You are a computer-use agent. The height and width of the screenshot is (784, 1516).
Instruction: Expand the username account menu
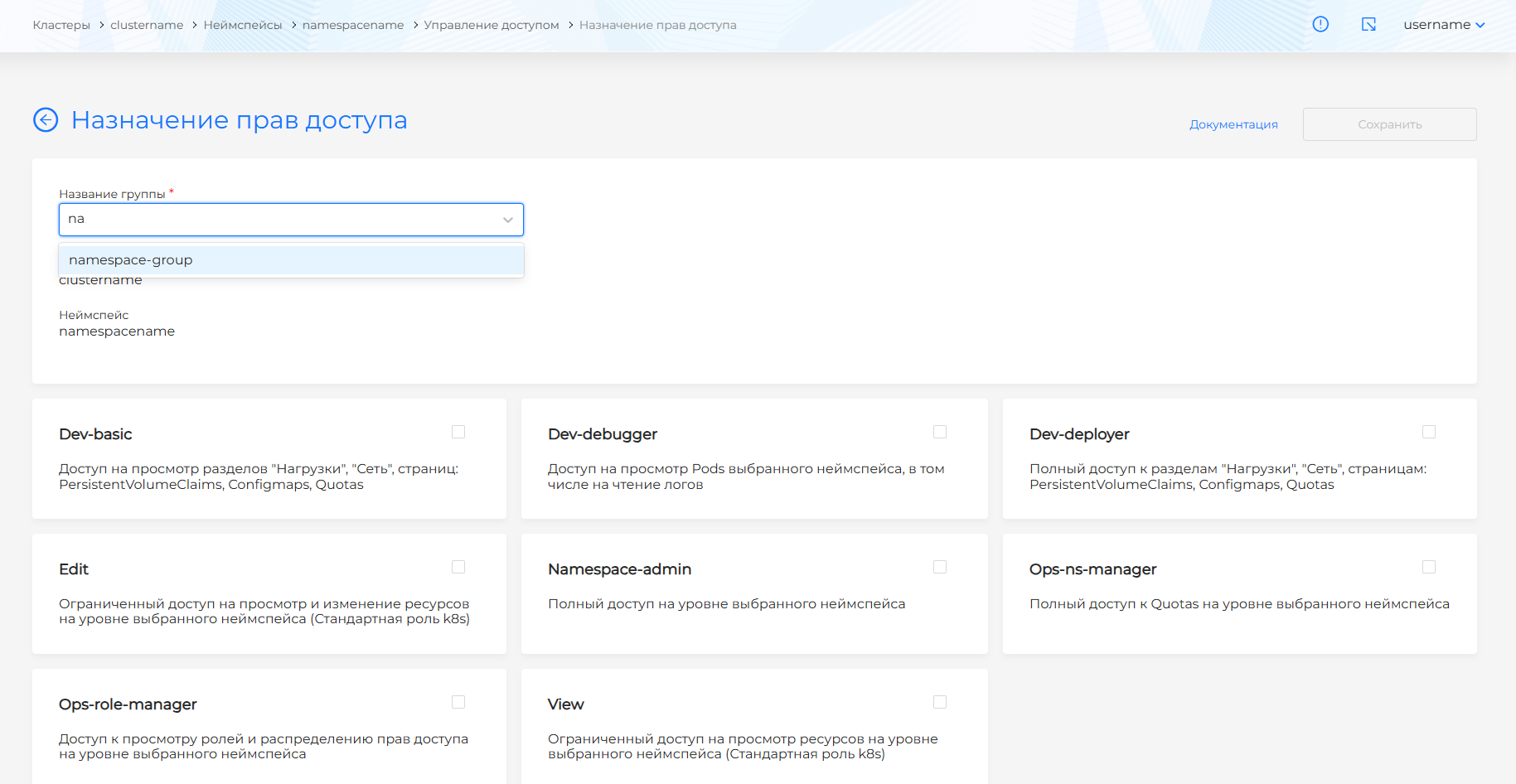click(1443, 25)
